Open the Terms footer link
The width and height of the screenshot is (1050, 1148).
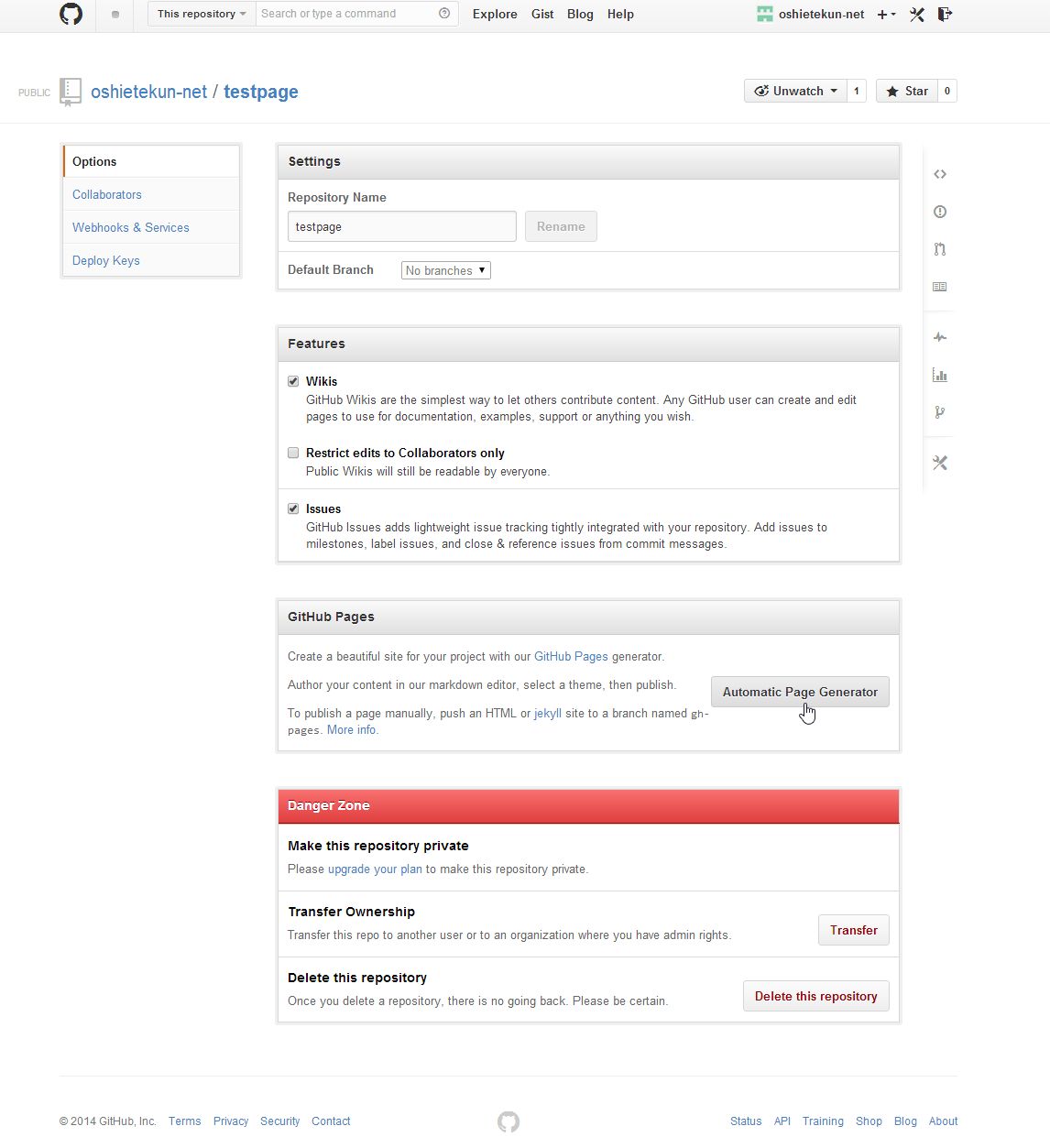(184, 1121)
